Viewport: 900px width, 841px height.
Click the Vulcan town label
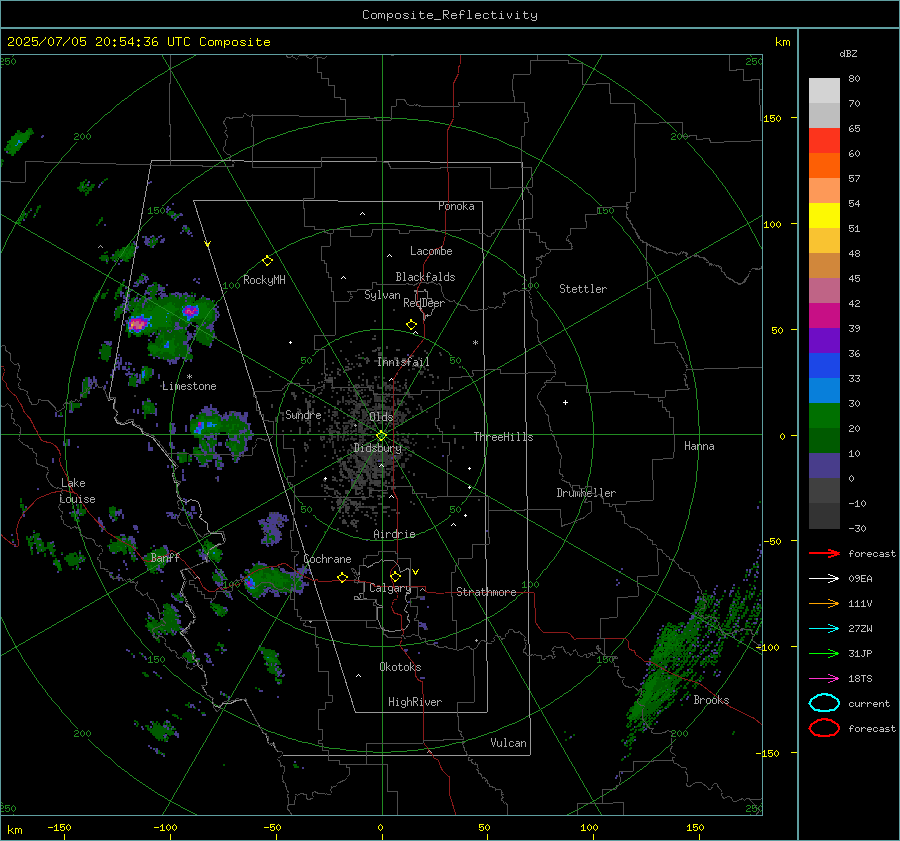(509, 743)
